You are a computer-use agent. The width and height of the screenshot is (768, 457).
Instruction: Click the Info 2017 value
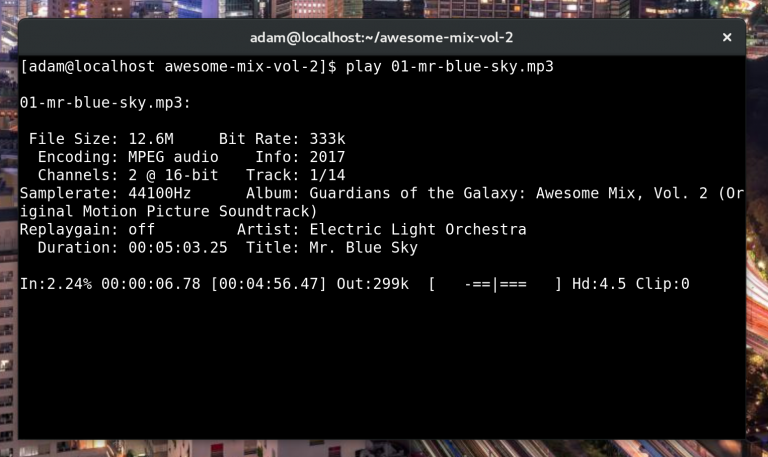(327, 157)
